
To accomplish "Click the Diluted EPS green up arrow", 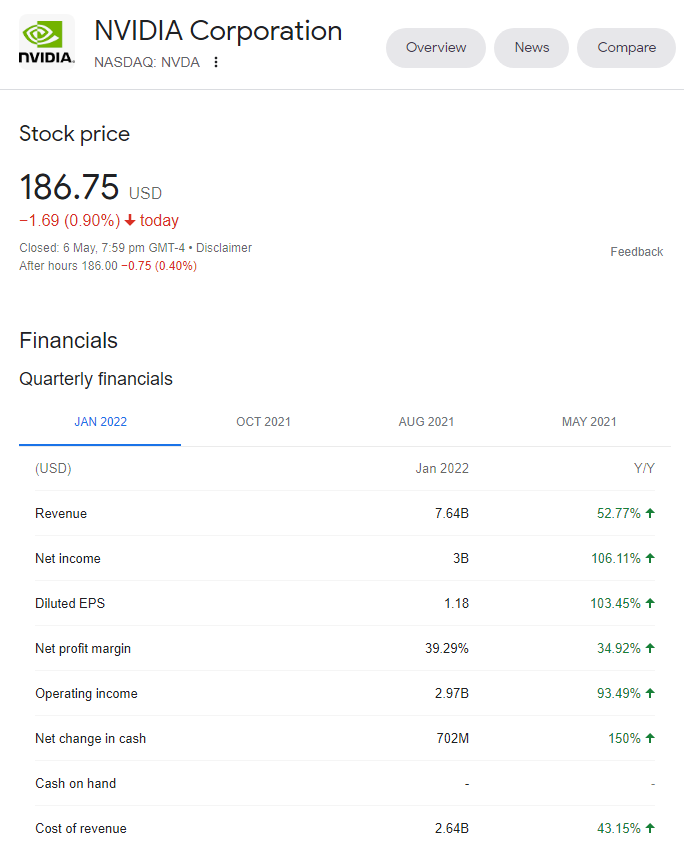I will pyautogui.click(x=650, y=603).
